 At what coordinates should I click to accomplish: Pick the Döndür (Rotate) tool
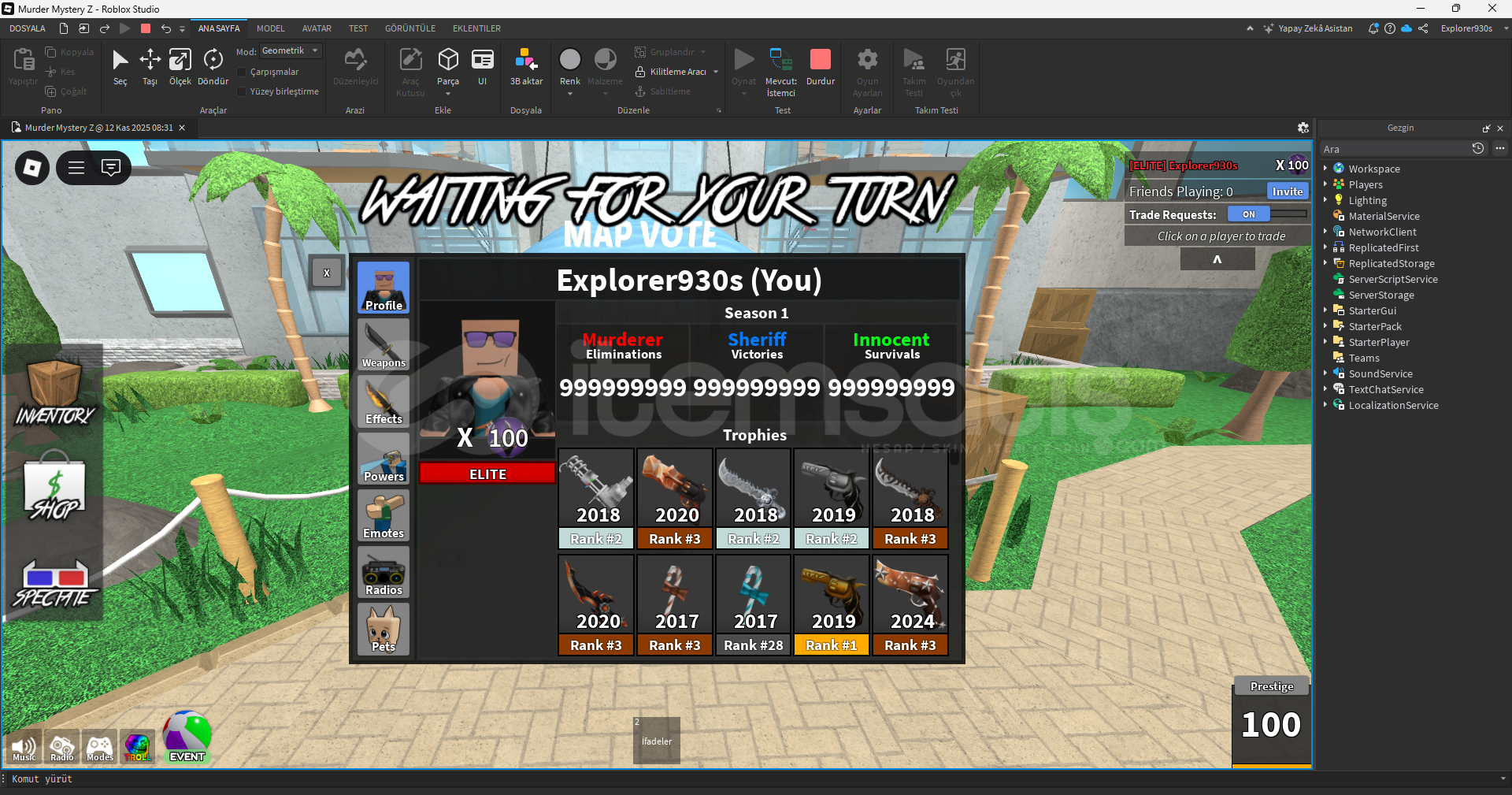click(213, 67)
